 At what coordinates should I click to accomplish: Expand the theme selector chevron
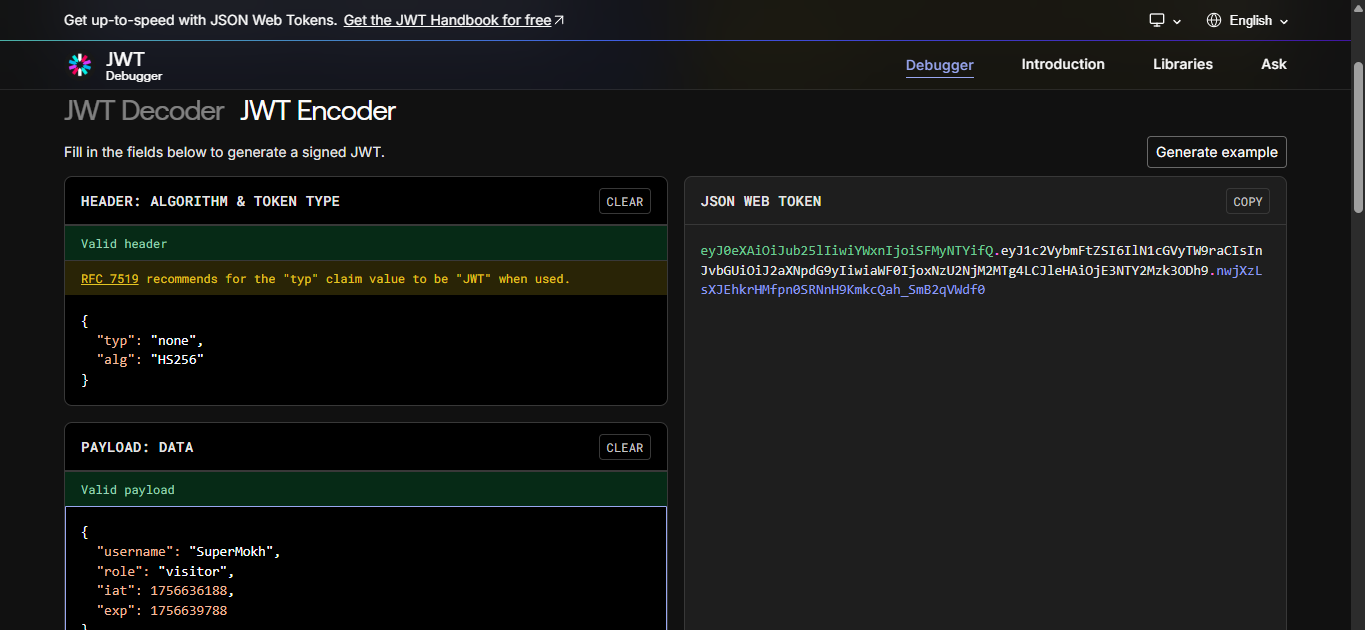[x=1177, y=21]
